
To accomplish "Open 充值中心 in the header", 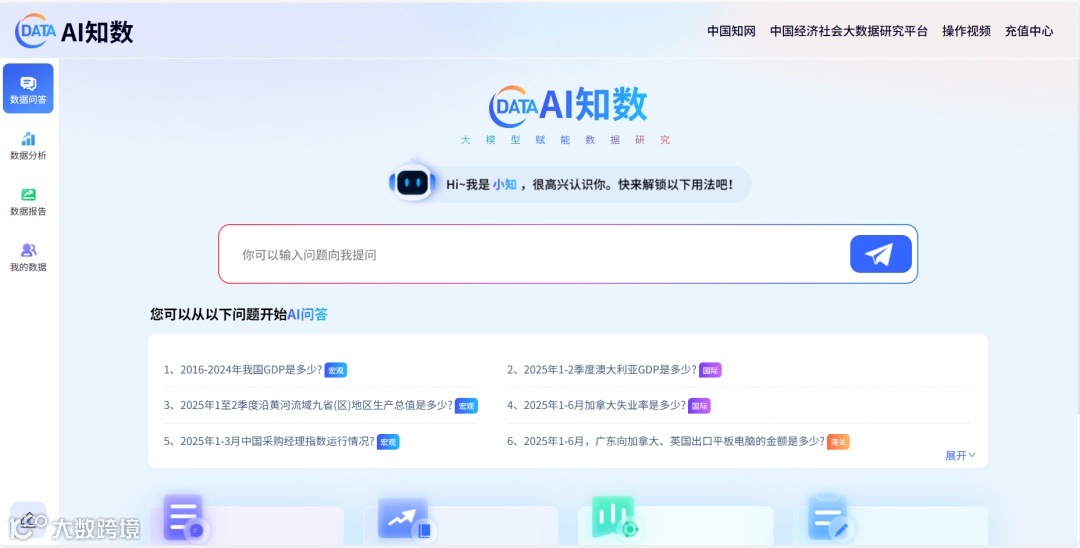I will click(1028, 31).
